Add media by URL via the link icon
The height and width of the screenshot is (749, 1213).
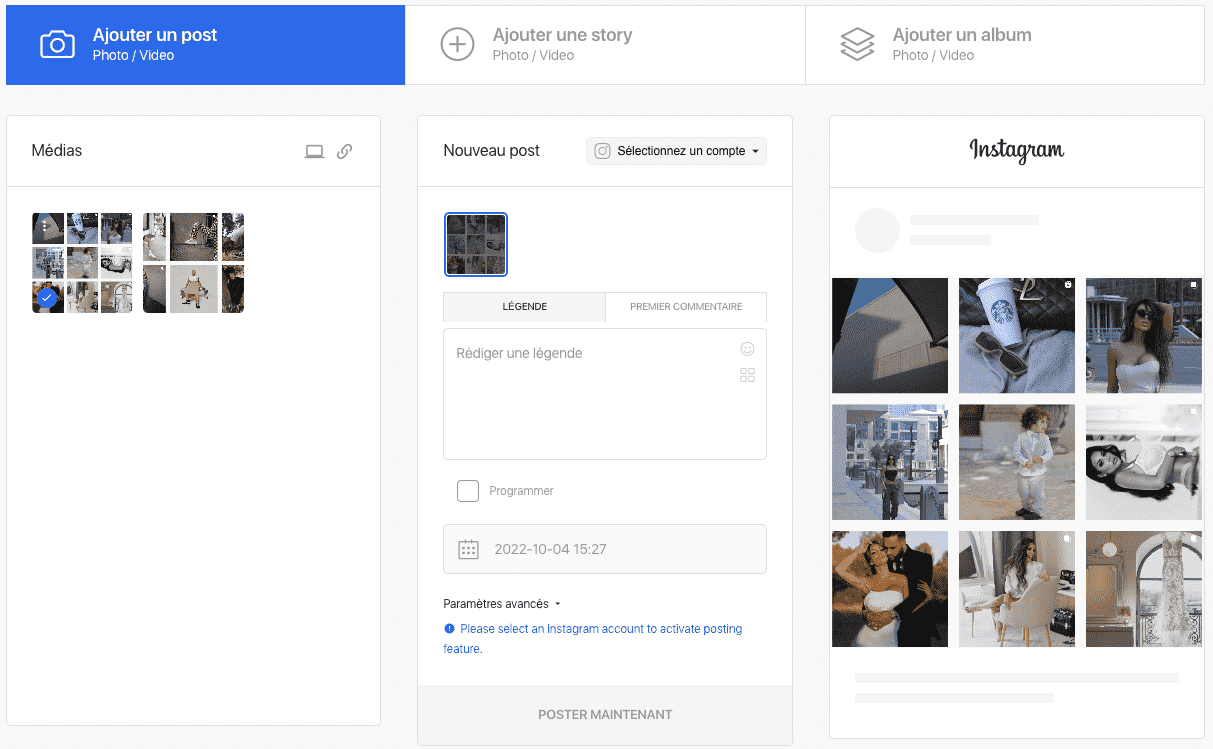click(344, 151)
